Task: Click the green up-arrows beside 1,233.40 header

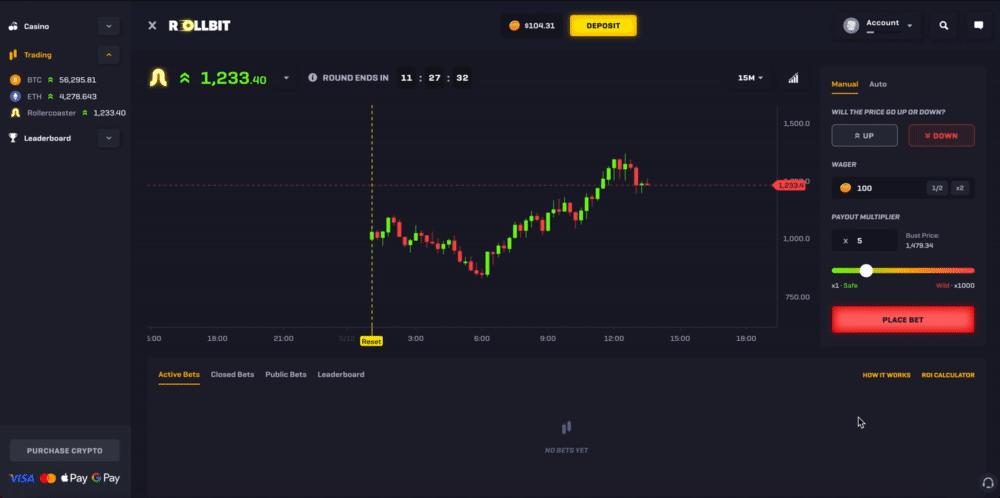Action: pos(185,78)
